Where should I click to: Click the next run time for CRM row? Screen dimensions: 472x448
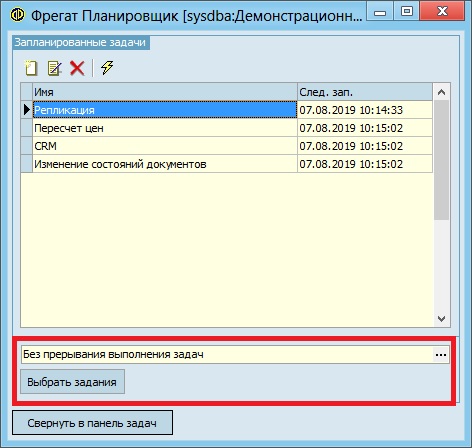click(x=365, y=146)
